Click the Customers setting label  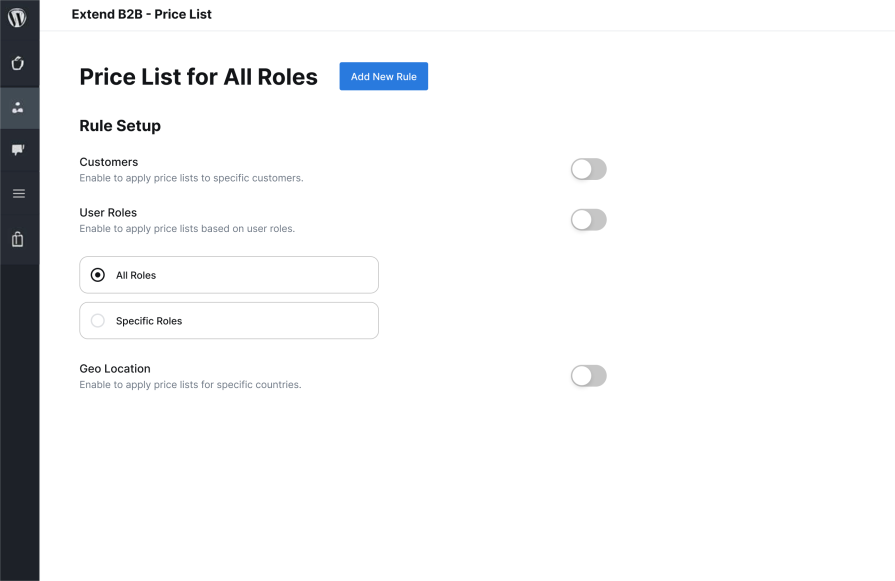108,162
